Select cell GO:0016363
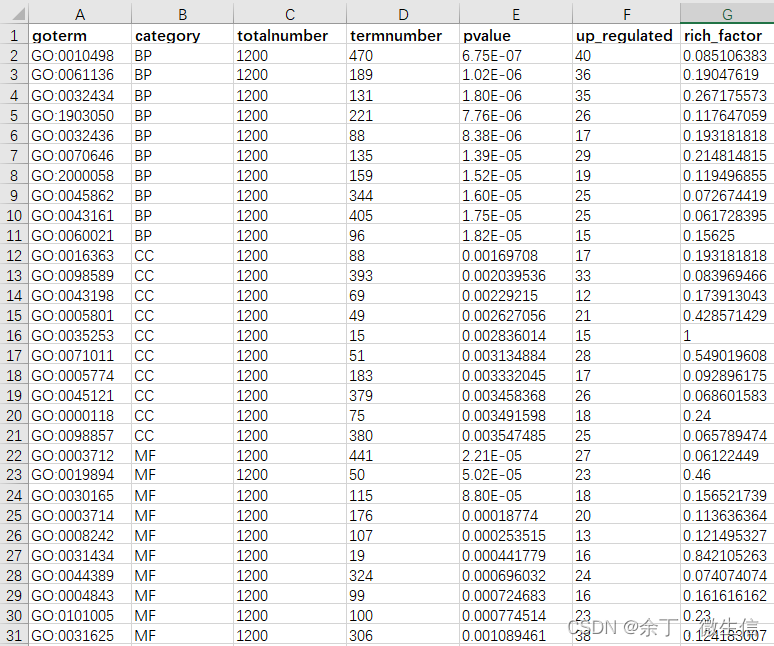 pos(80,255)
